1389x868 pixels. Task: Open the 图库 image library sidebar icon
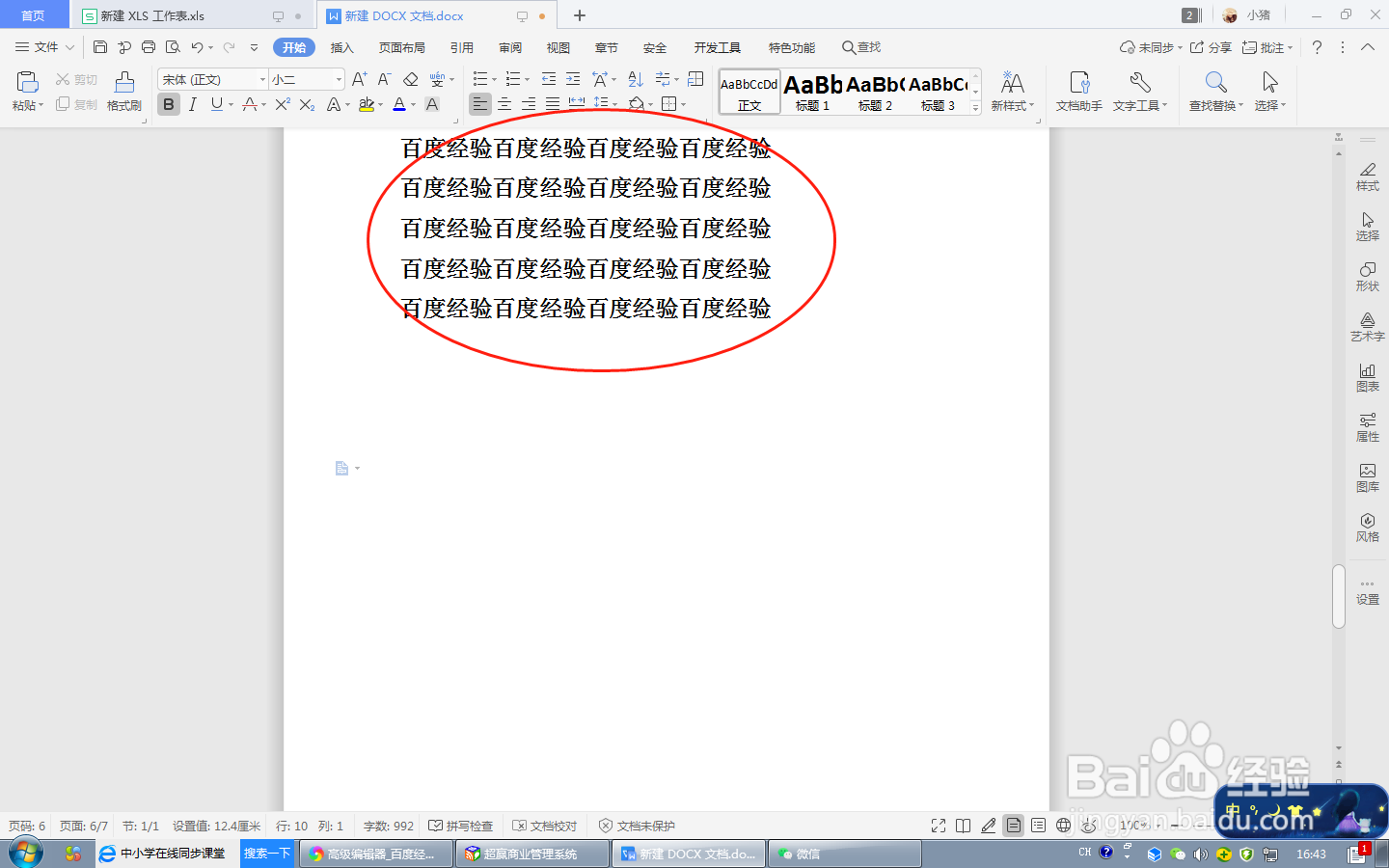pos(1367,477)
